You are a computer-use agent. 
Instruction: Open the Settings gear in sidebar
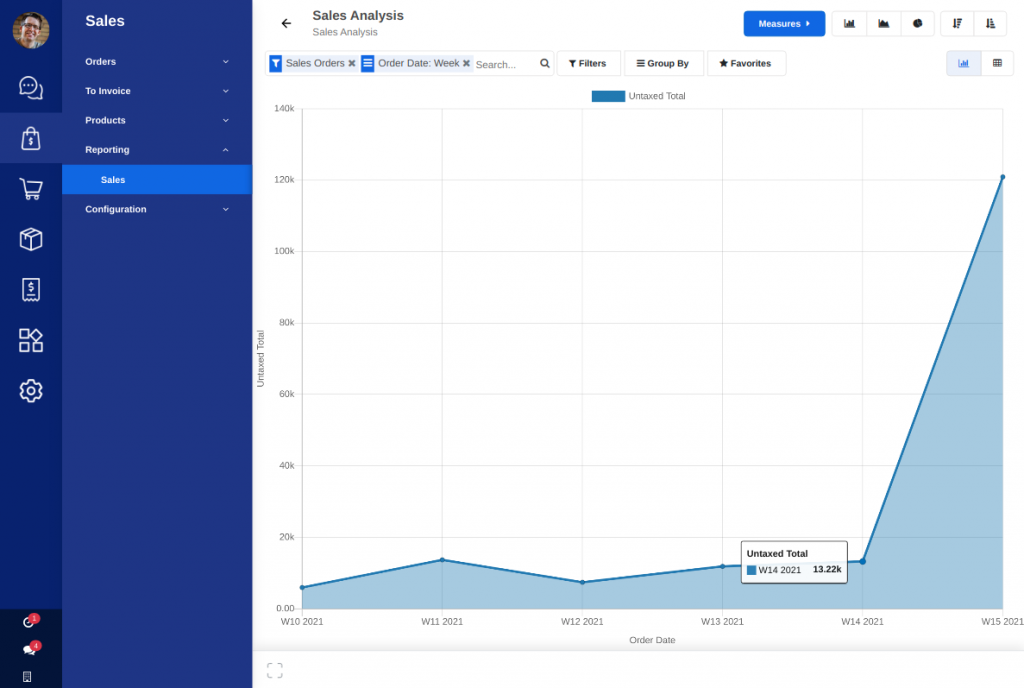pos(31,391)
